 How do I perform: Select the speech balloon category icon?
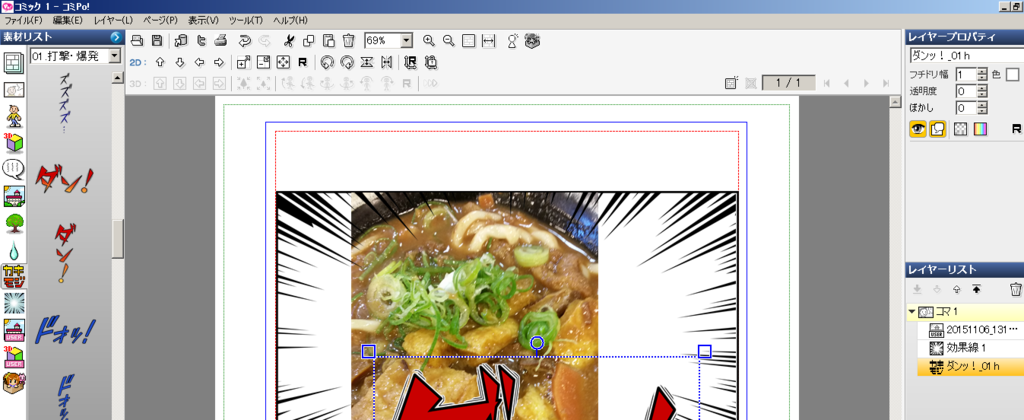[x=13, y=169]
